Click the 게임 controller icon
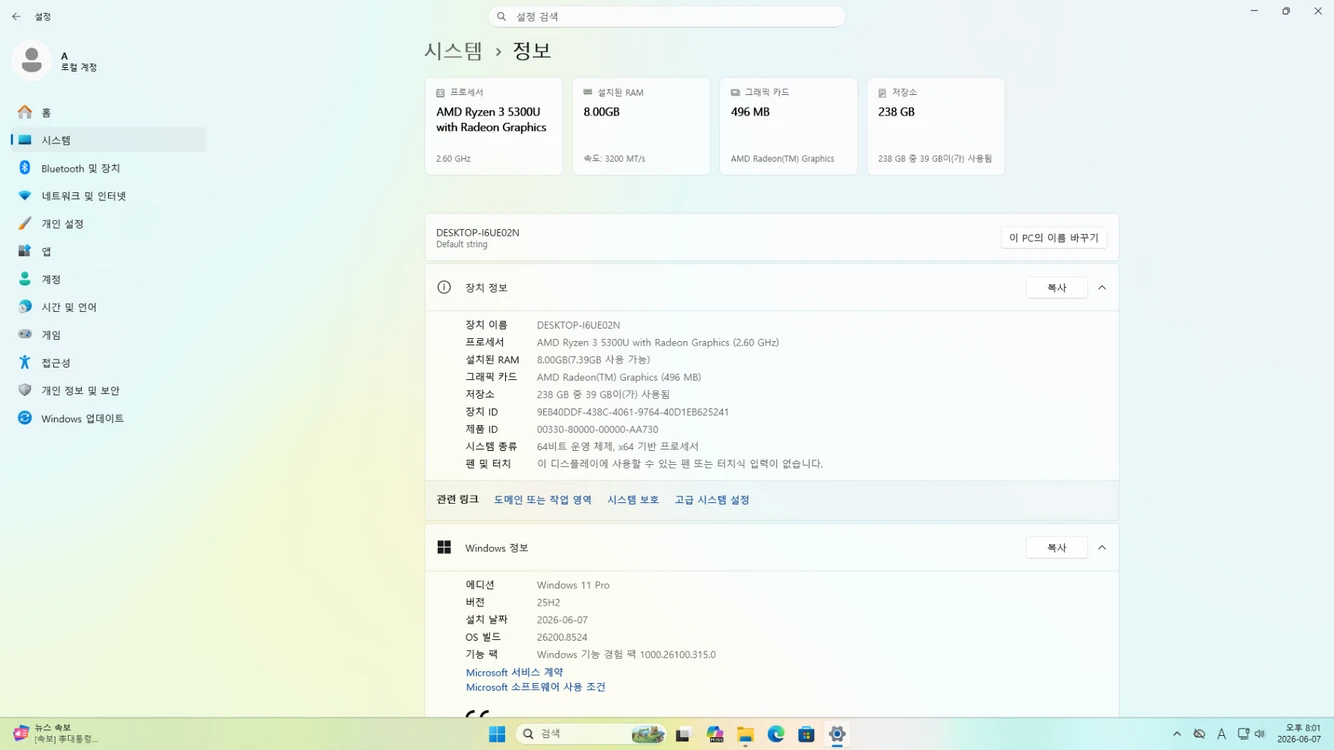 click(25, 335)
